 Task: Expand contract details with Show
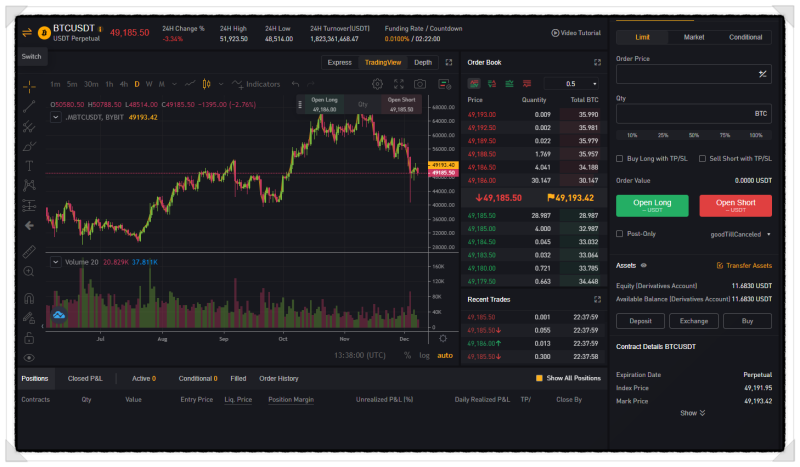click(x=692, y=413)
